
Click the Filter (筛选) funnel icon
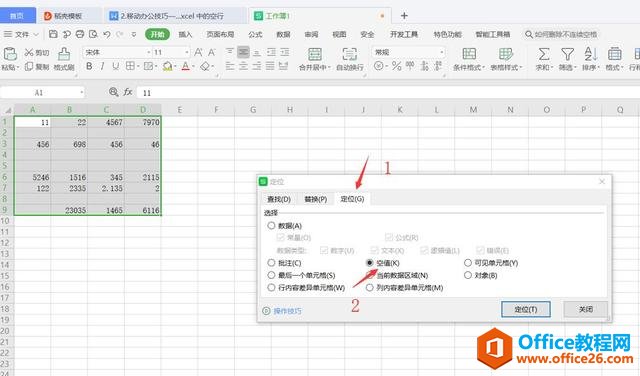coord(567,53)
